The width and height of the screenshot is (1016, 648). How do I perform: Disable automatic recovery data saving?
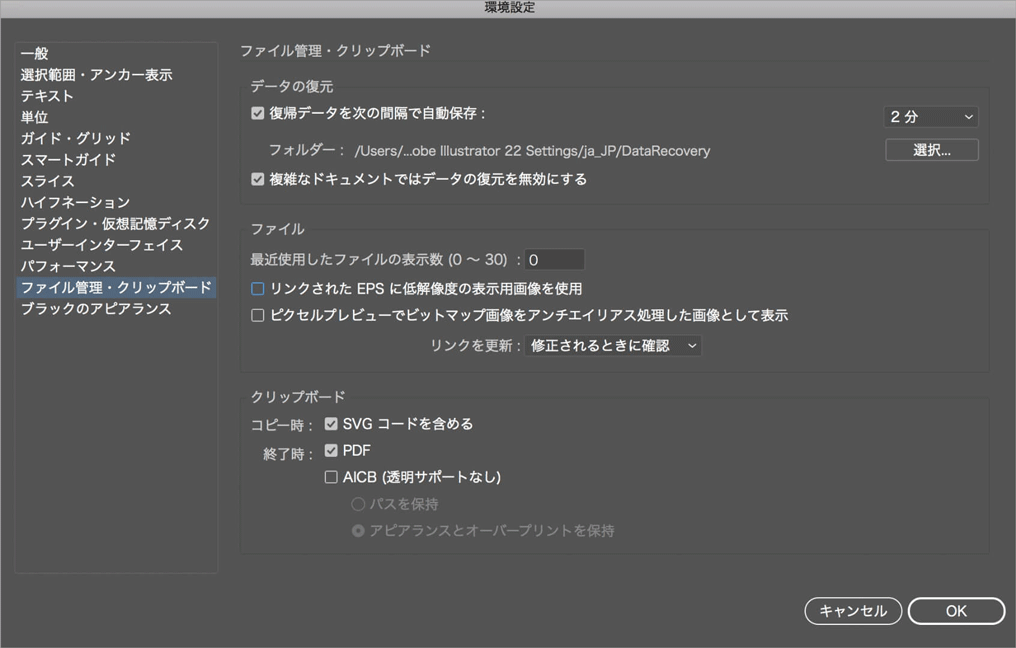[258, 113]
